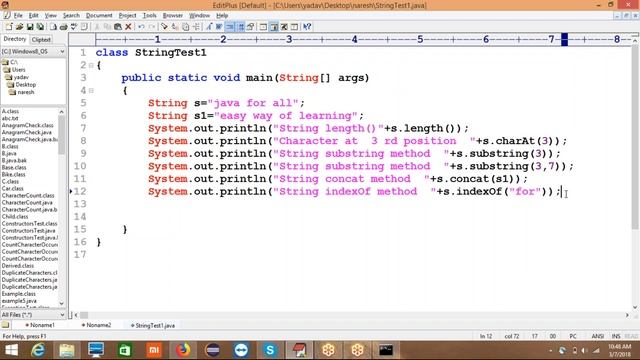Toggle the directory window toolbar button

[x=274, y=27]
